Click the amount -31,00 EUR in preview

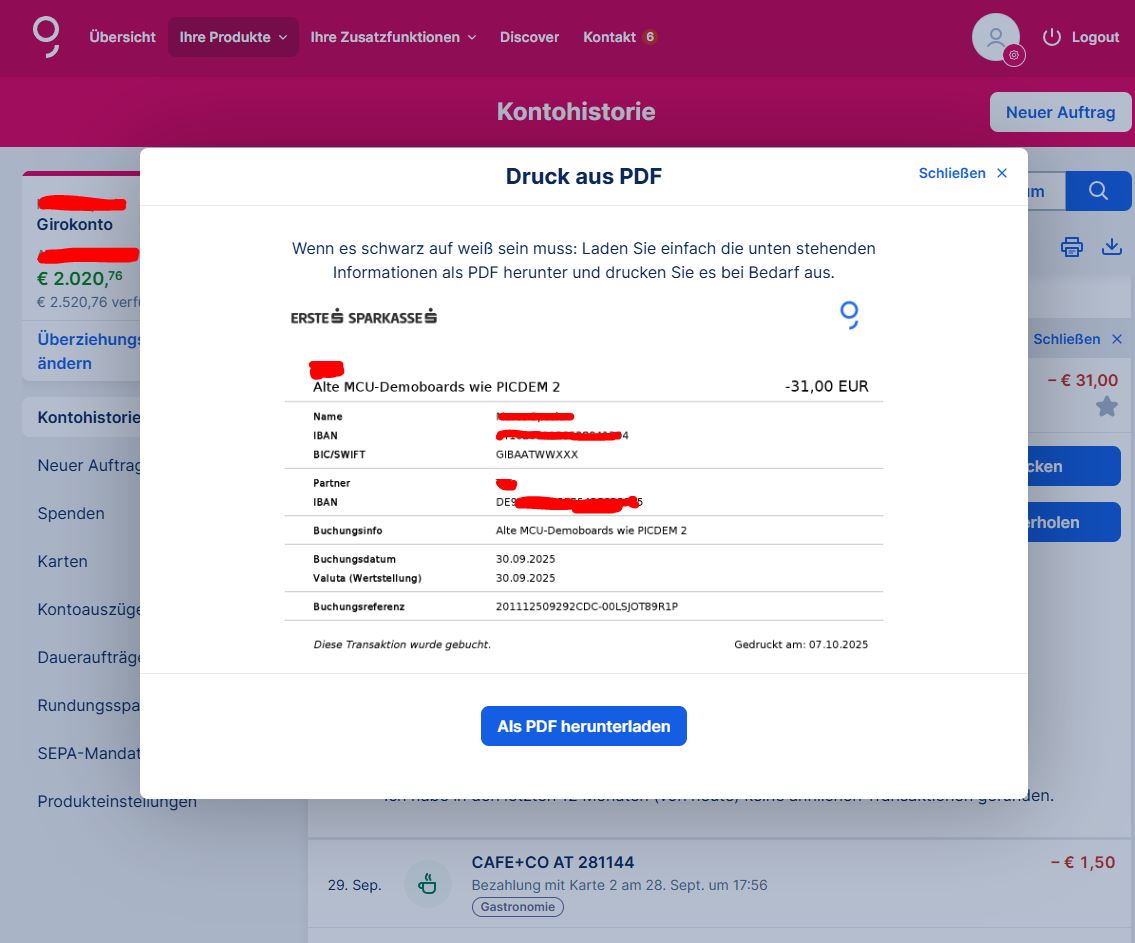[827, 386]
